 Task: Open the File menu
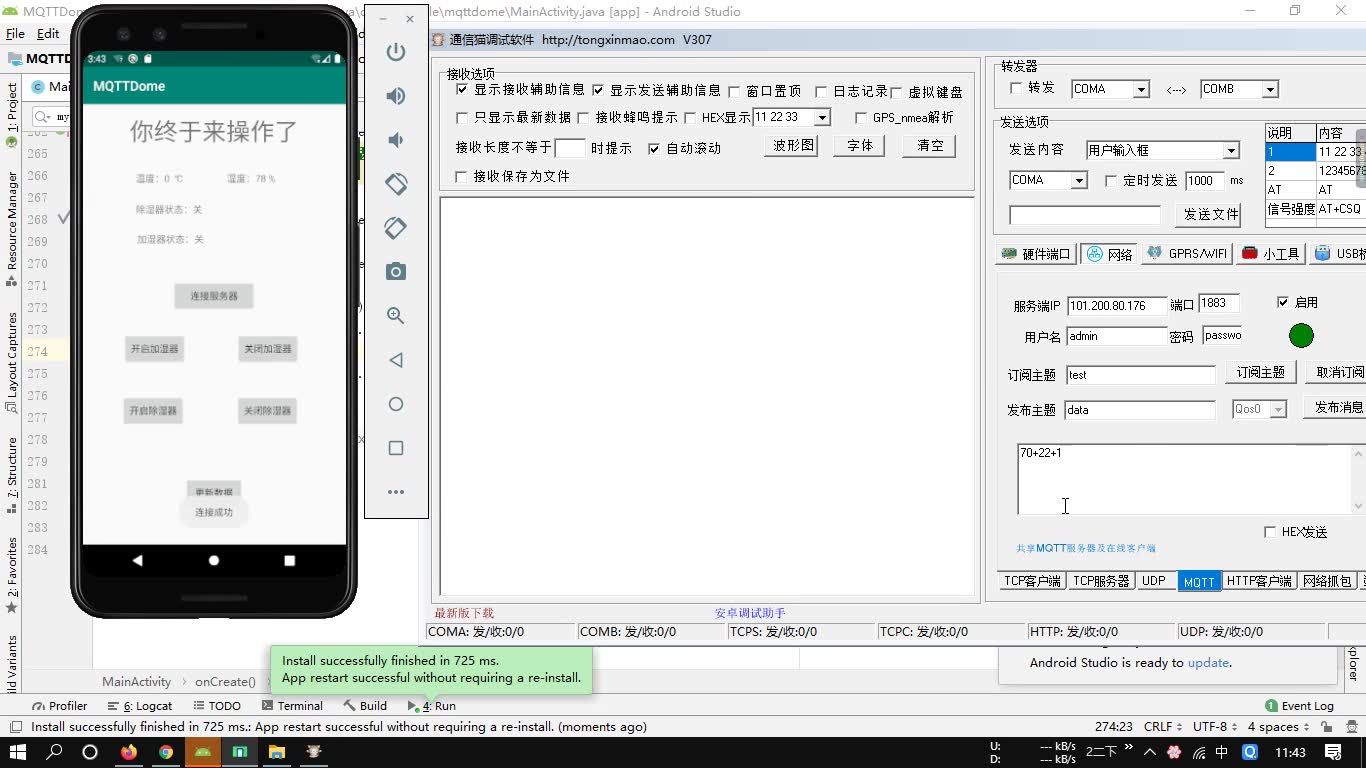tap(15, 33)
